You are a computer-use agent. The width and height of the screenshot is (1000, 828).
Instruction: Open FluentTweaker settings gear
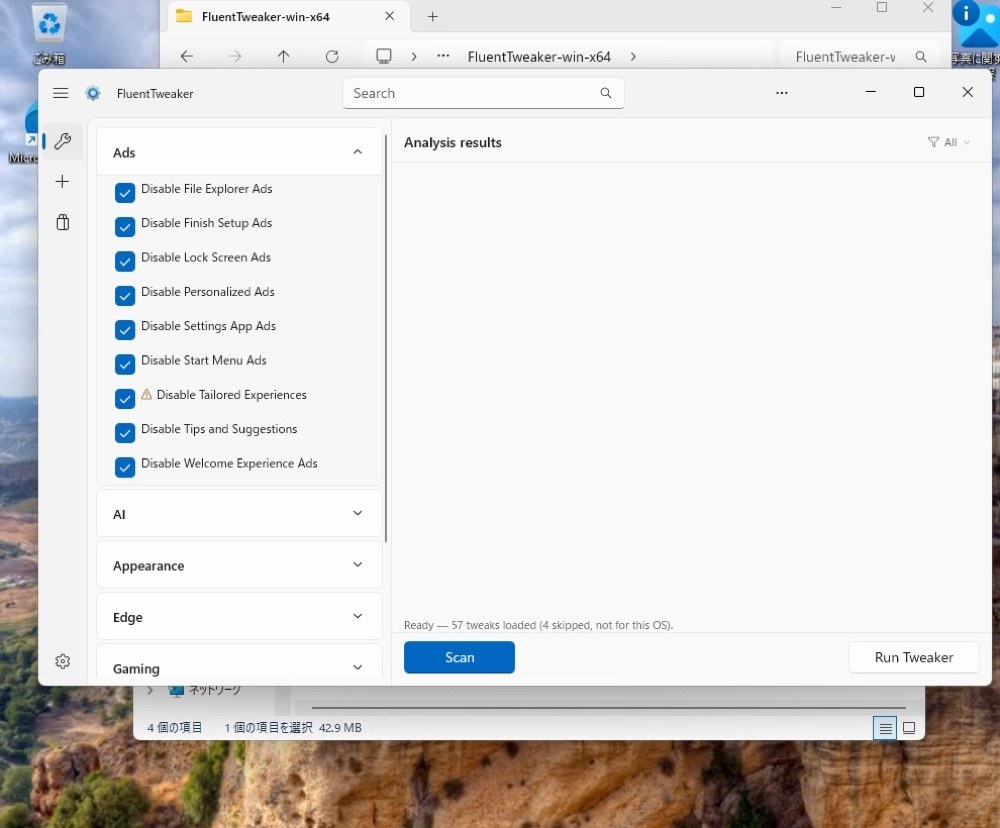(62, 662)
